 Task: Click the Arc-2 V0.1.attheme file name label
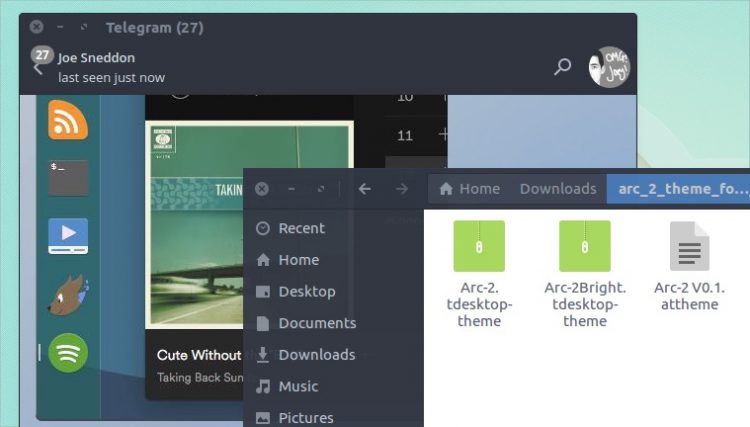click(689, 296)
